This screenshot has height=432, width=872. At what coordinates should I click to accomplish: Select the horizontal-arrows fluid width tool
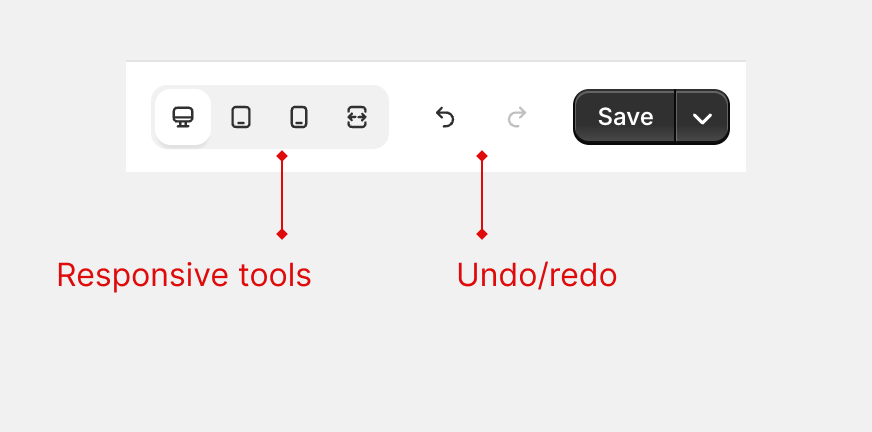357,117
